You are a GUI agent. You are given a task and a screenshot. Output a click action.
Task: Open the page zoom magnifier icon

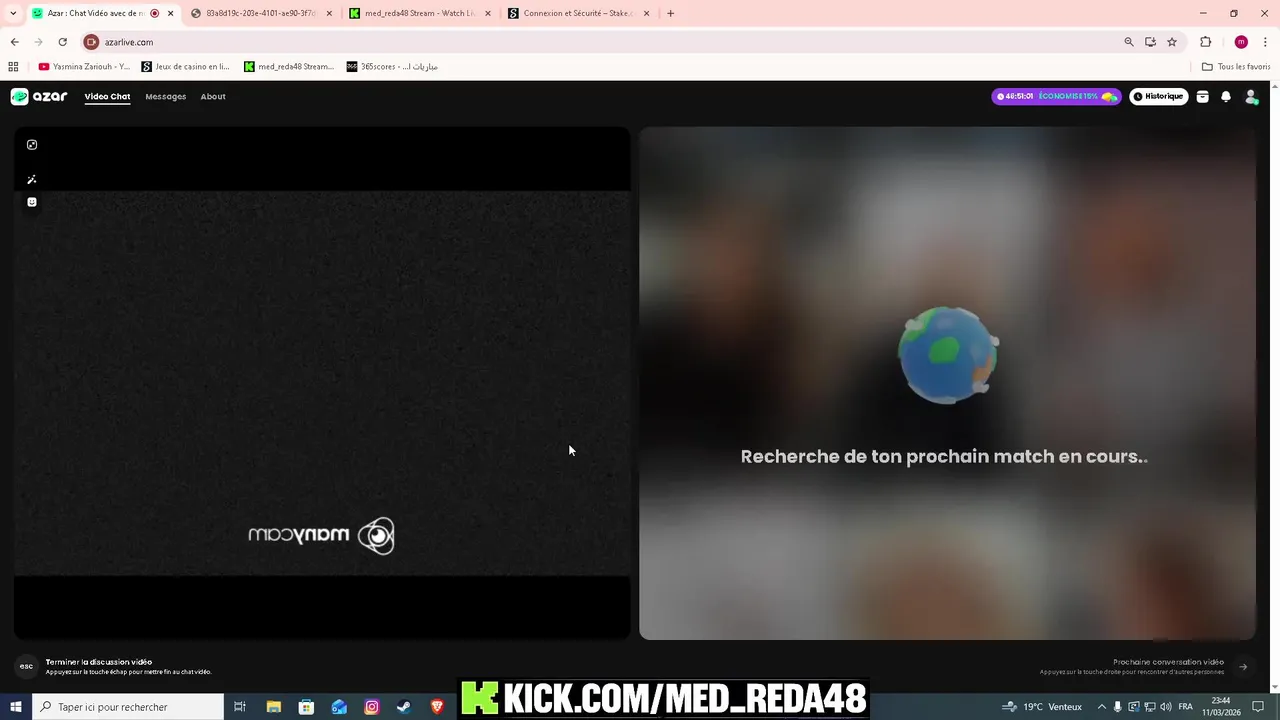(x=1129, y=42)
